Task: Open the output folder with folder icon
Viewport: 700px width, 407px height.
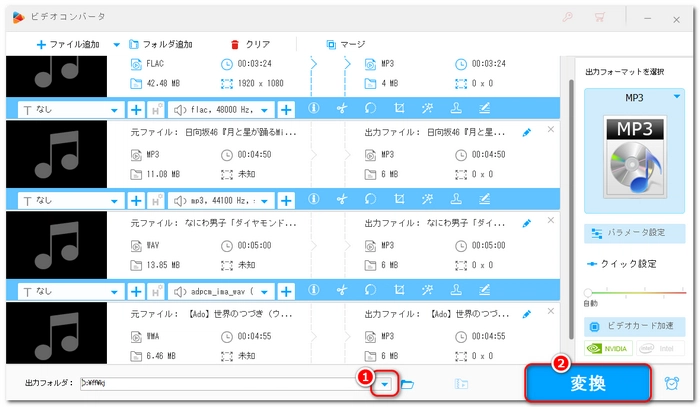Action: click(x=407, y=384)
